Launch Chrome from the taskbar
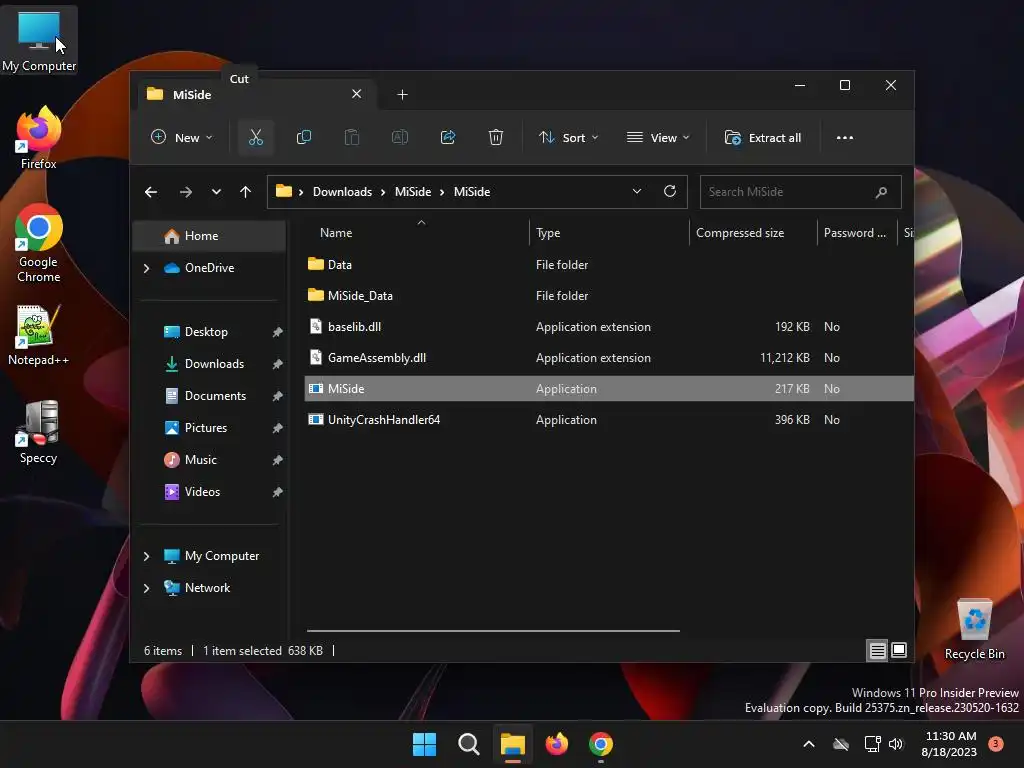1024x768 pixels. [x=601, y=744]
